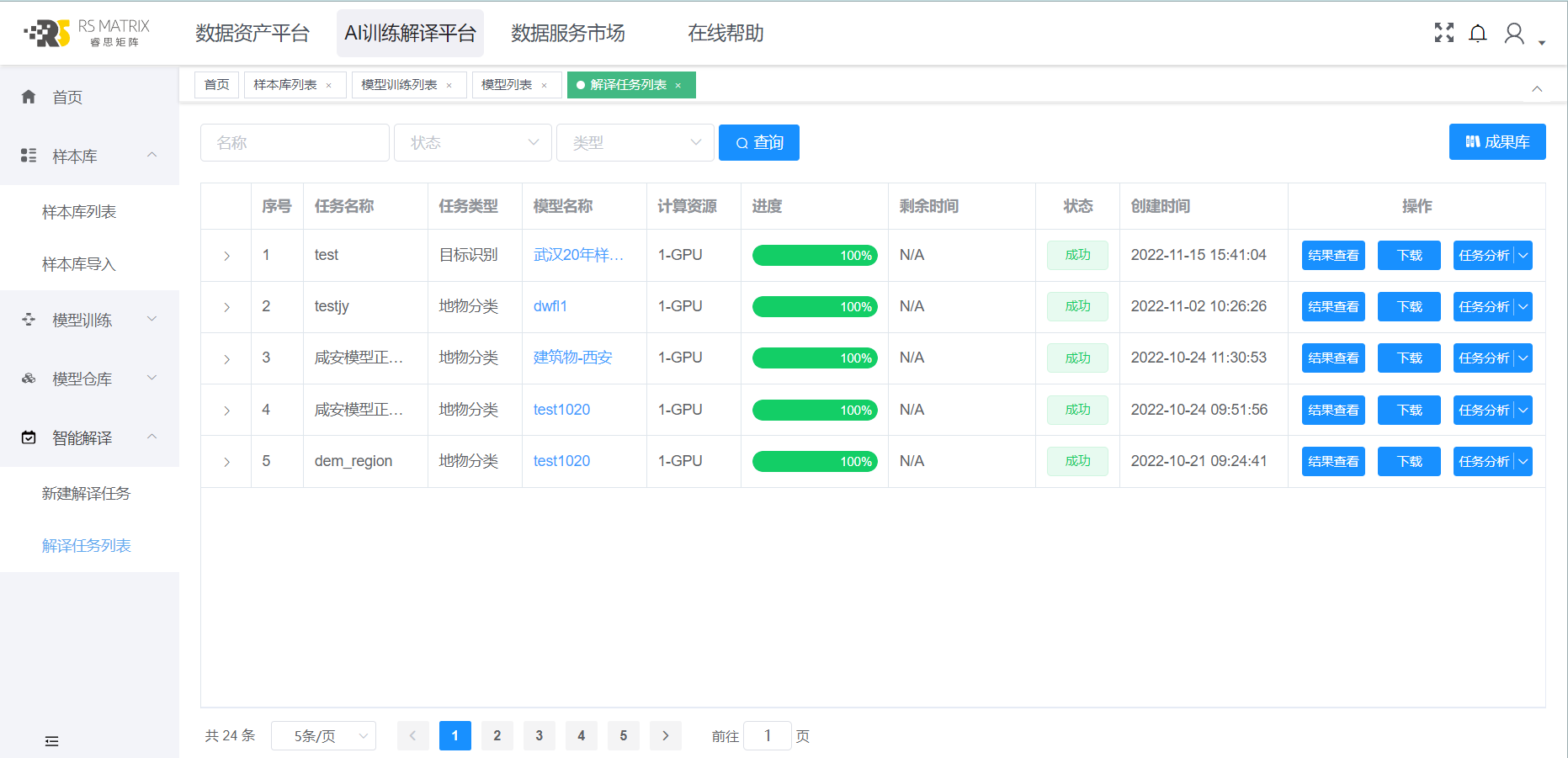Click the 查询 search button
This screenshot has height=758, width=1568.
coord(758,143)
